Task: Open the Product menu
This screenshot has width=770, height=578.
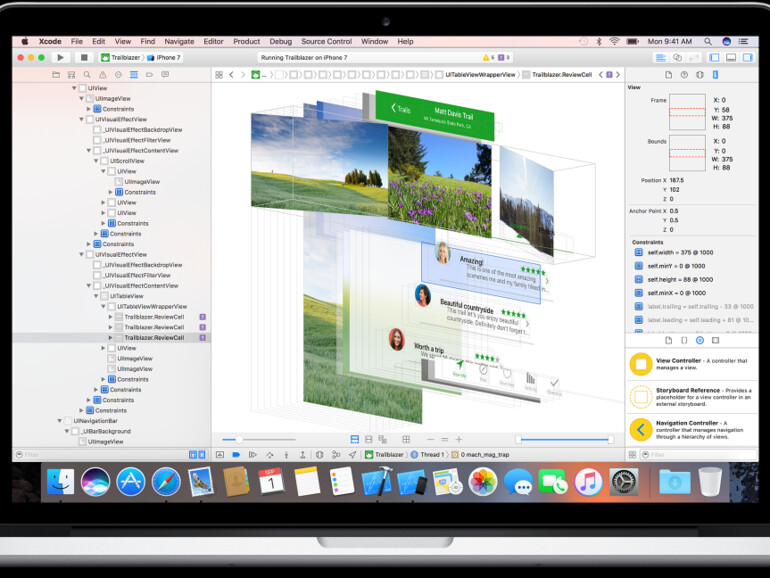Action: coord(247,42)
